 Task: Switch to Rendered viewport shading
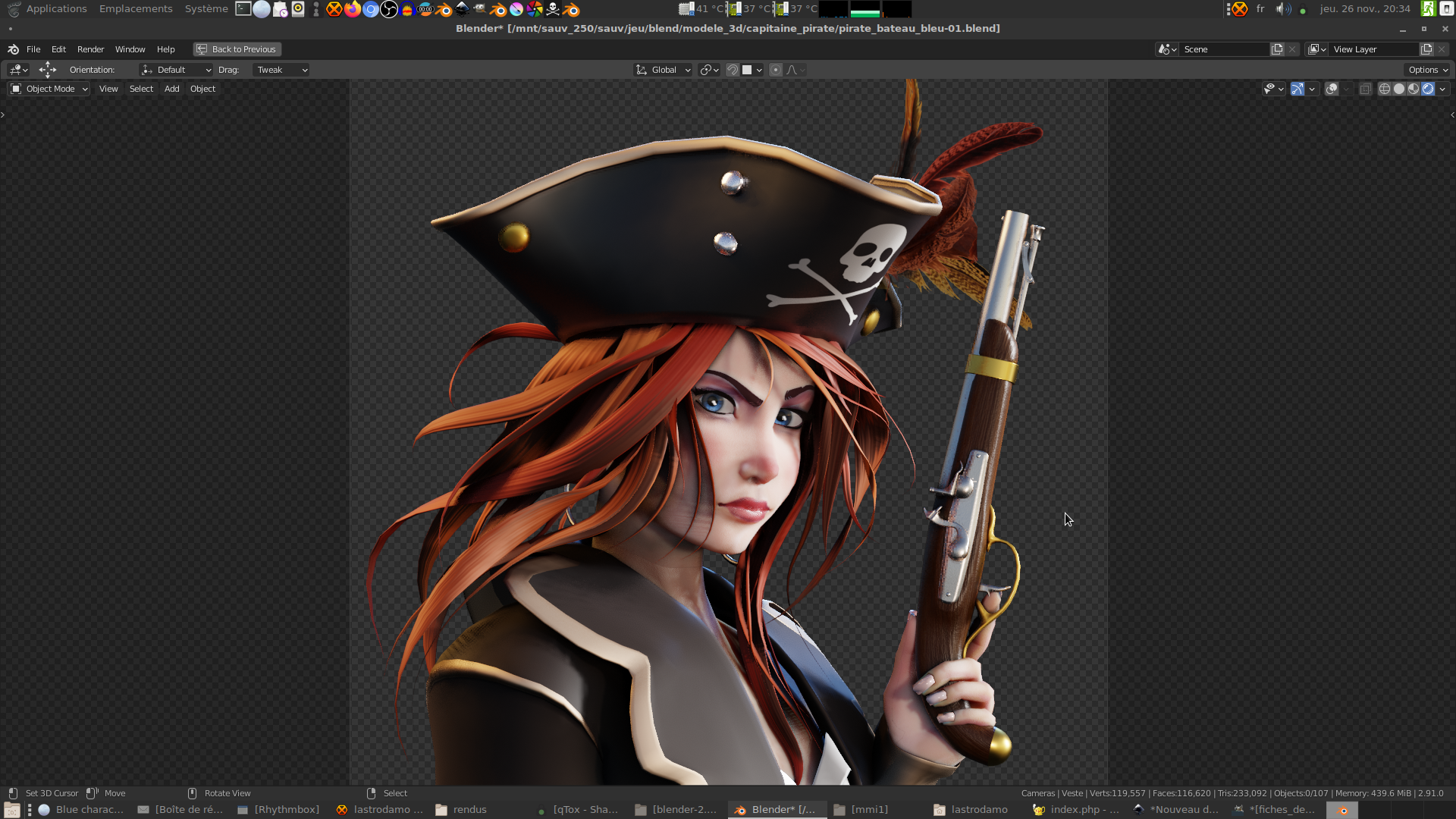pos(1428,89)
